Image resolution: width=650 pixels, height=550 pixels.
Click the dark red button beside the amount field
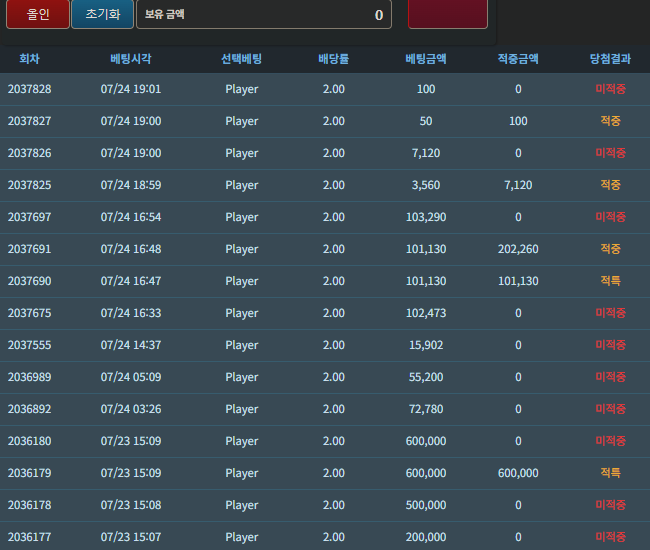tap(448, 14)
